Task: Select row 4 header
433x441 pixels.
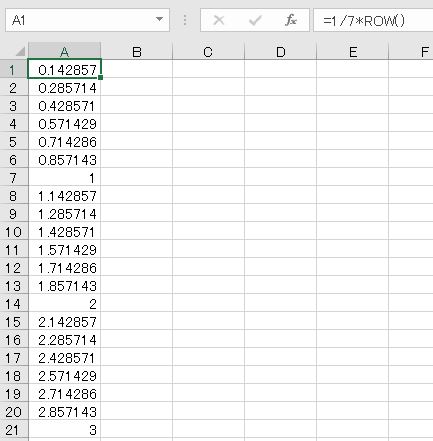Action: (14, 123)
